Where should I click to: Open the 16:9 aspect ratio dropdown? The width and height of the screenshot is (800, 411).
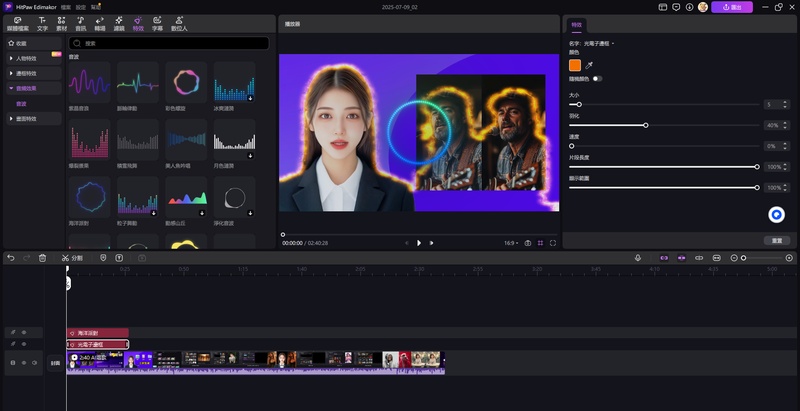tap(511, 243)
